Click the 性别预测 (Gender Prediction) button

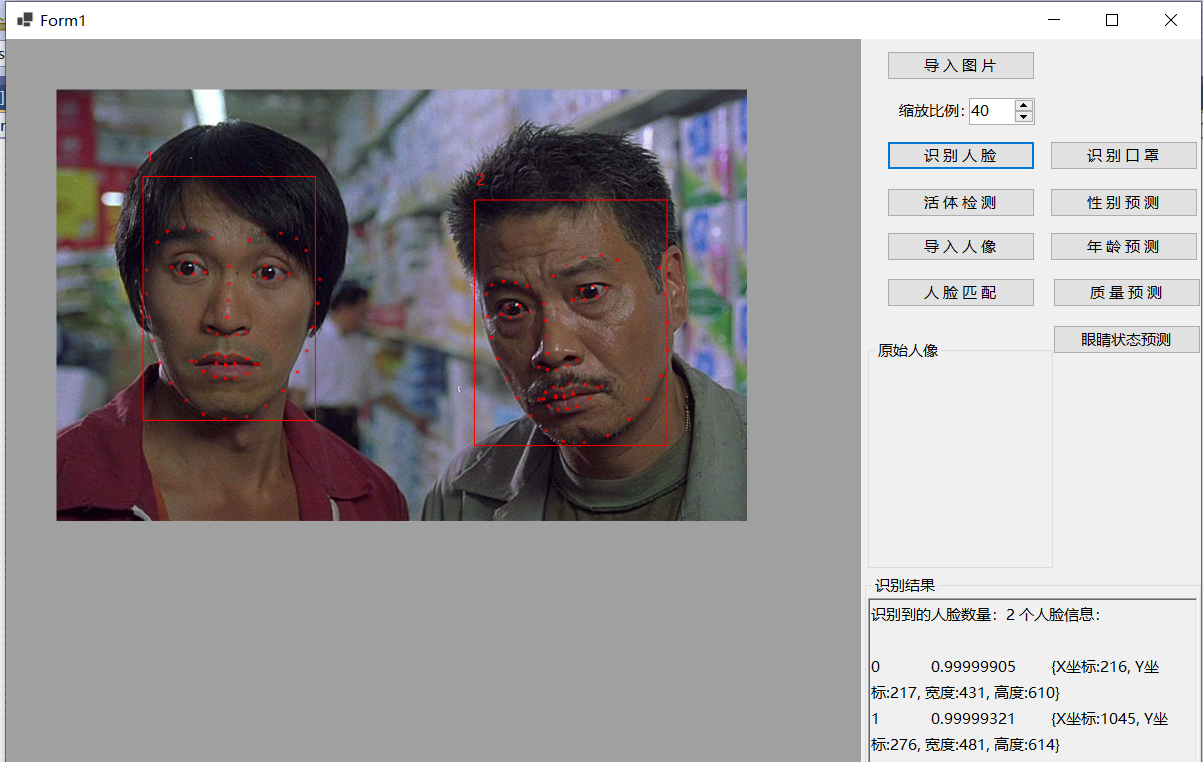click(x=1124, y=202)
